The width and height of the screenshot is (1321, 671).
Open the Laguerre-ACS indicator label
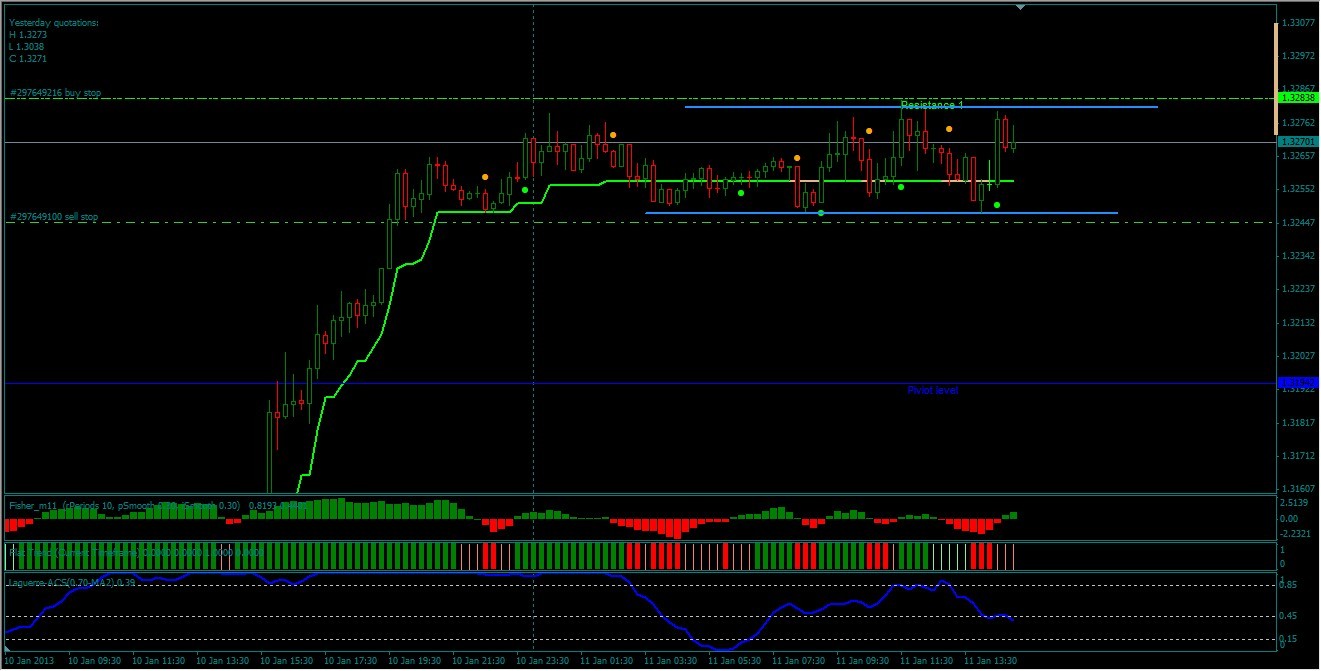(72, 582)
